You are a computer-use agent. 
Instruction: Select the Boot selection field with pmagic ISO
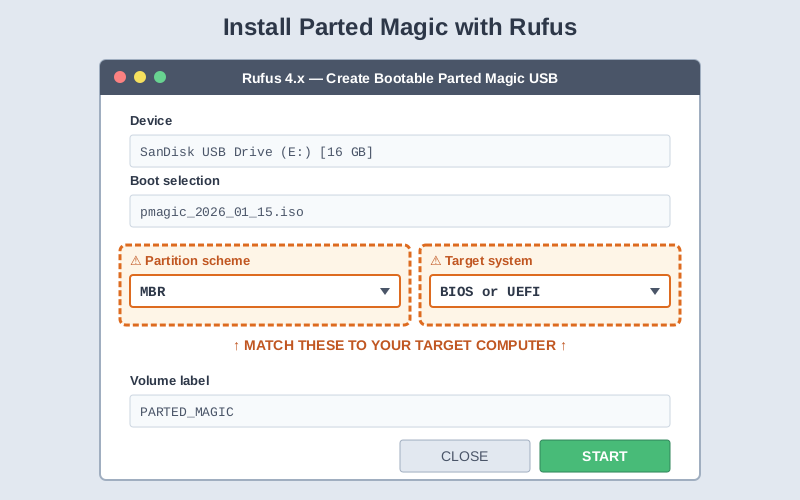coord(400,211)
